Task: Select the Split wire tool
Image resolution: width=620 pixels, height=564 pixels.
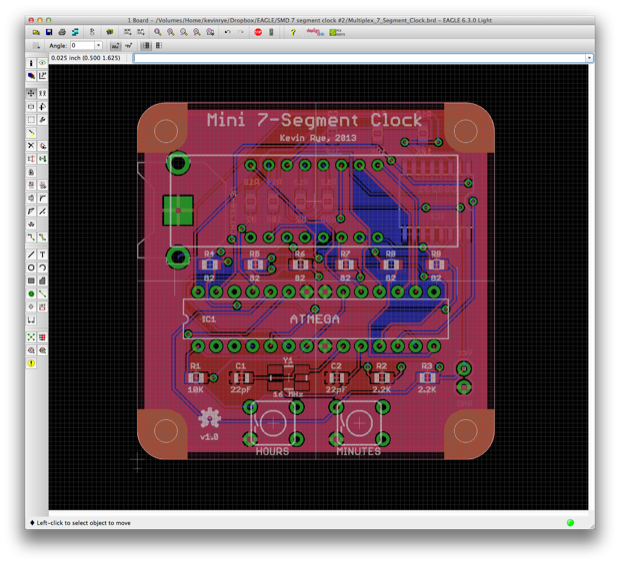Action: pyautogui.click(x=31, y=211)
